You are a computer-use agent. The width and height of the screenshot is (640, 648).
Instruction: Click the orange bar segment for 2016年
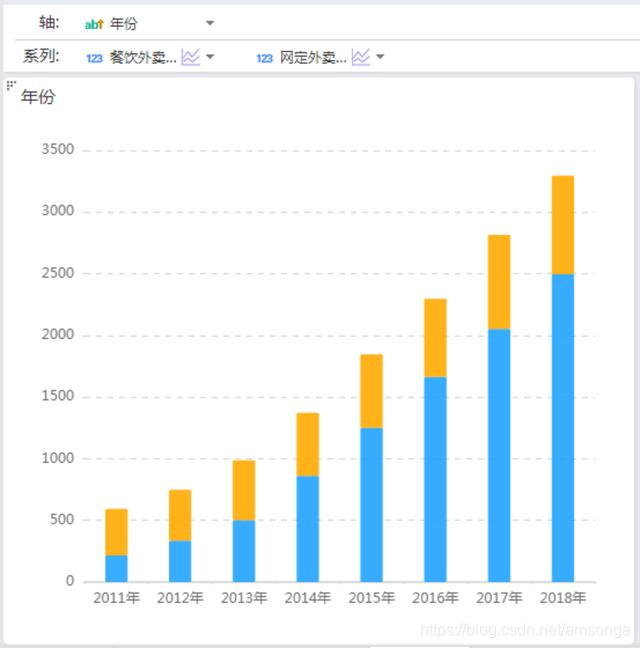pos(435,338)
